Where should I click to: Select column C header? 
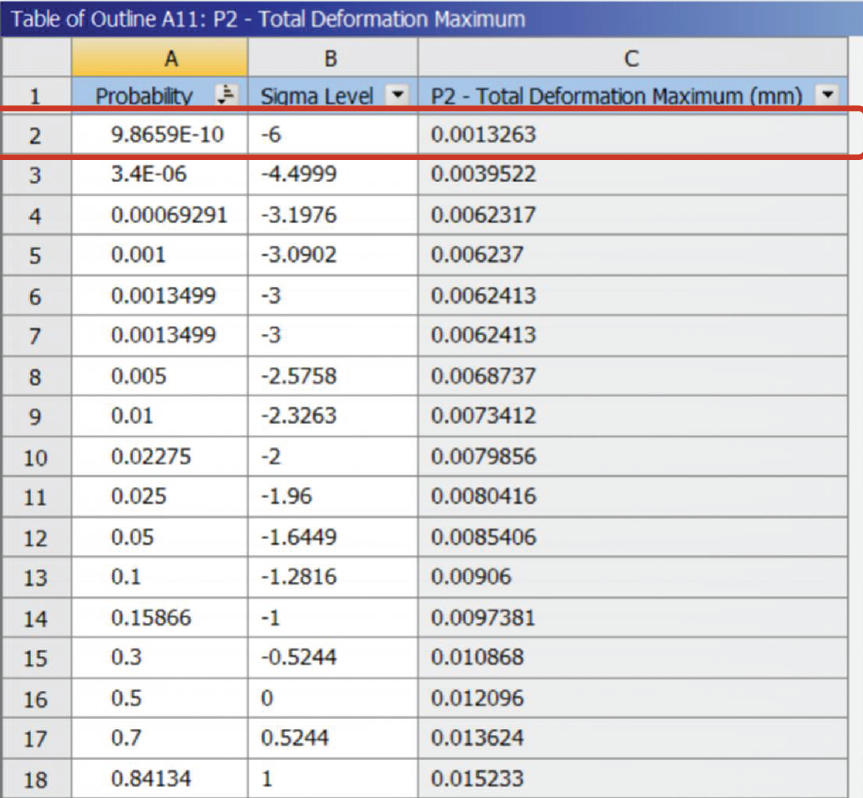(632, 58)
